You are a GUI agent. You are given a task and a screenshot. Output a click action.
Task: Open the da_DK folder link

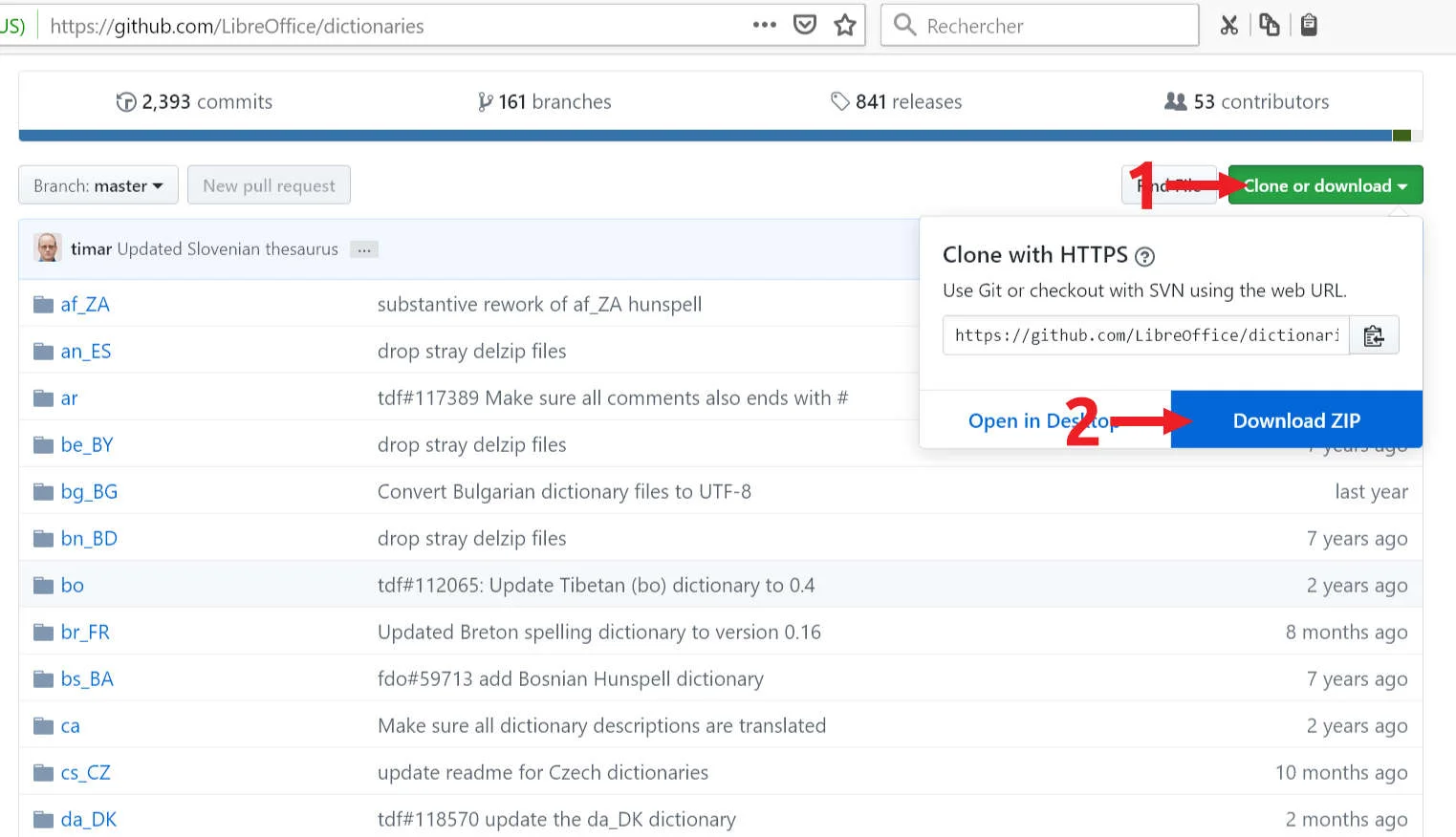coord(88,820)
